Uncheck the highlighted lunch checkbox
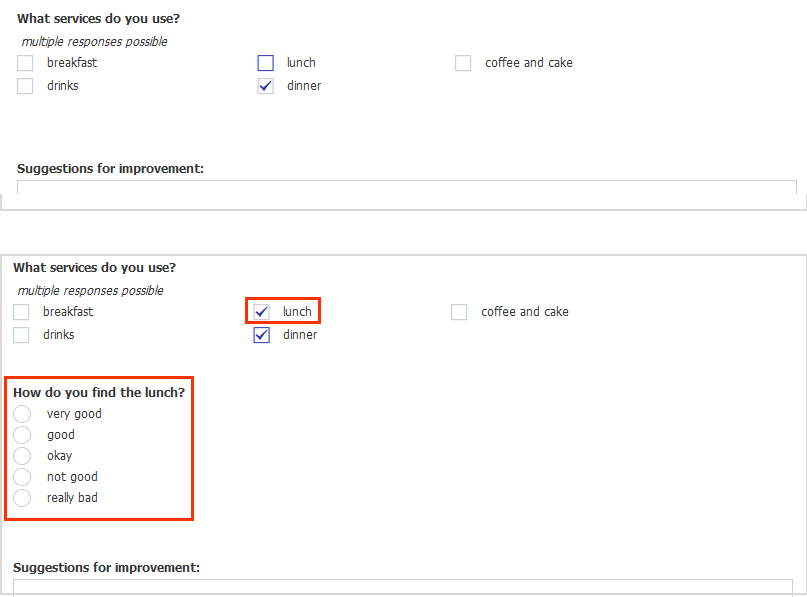Screen dimensions: 807x597 261,311
